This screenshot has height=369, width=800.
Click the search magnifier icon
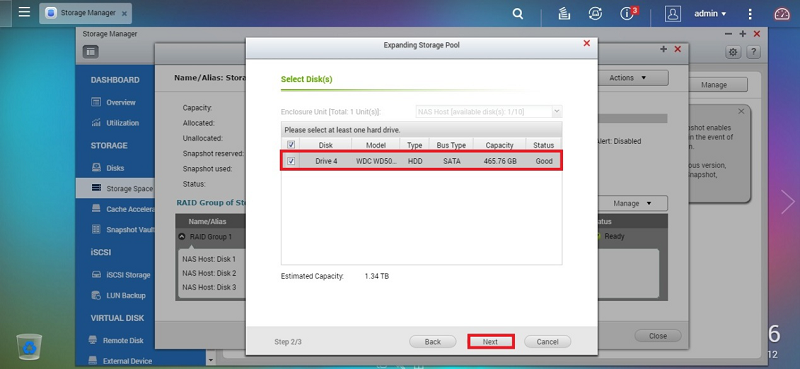(x=518, y=14)
